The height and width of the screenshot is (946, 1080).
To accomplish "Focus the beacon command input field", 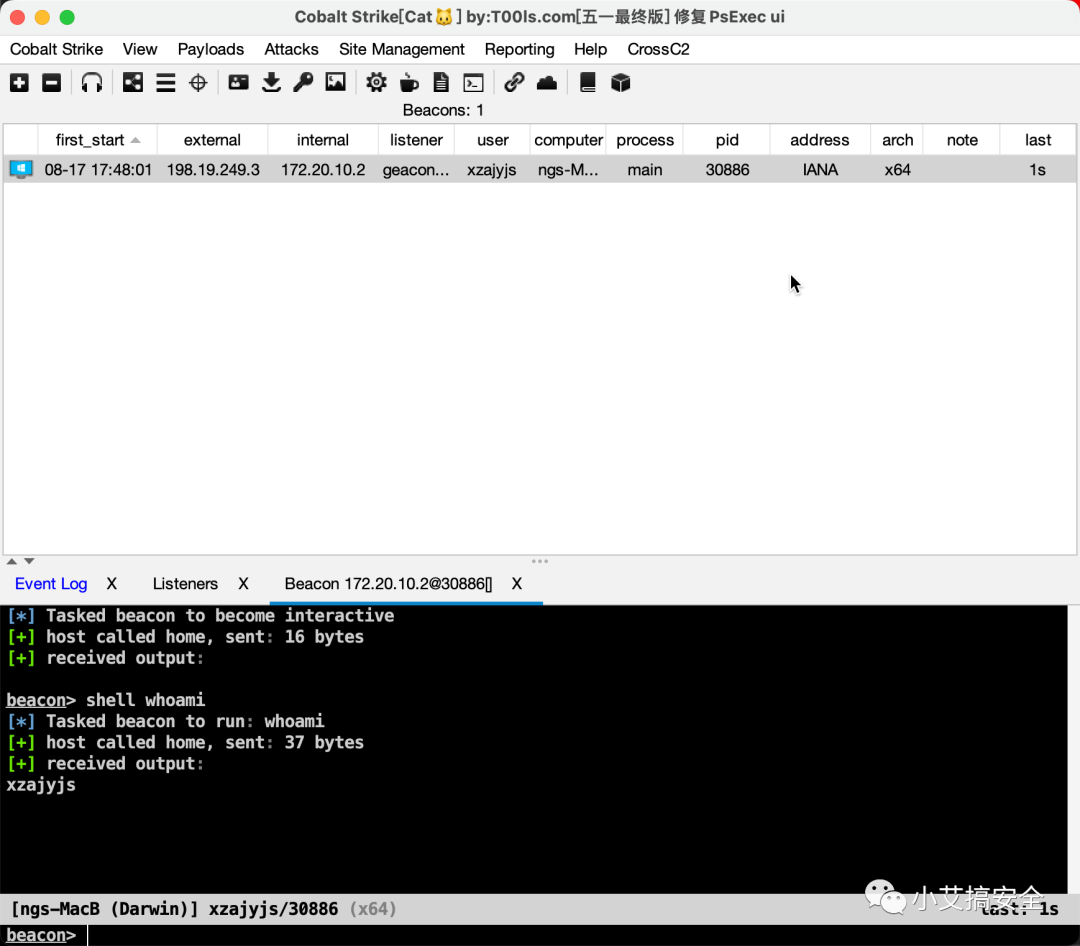I will coord(579,936).
